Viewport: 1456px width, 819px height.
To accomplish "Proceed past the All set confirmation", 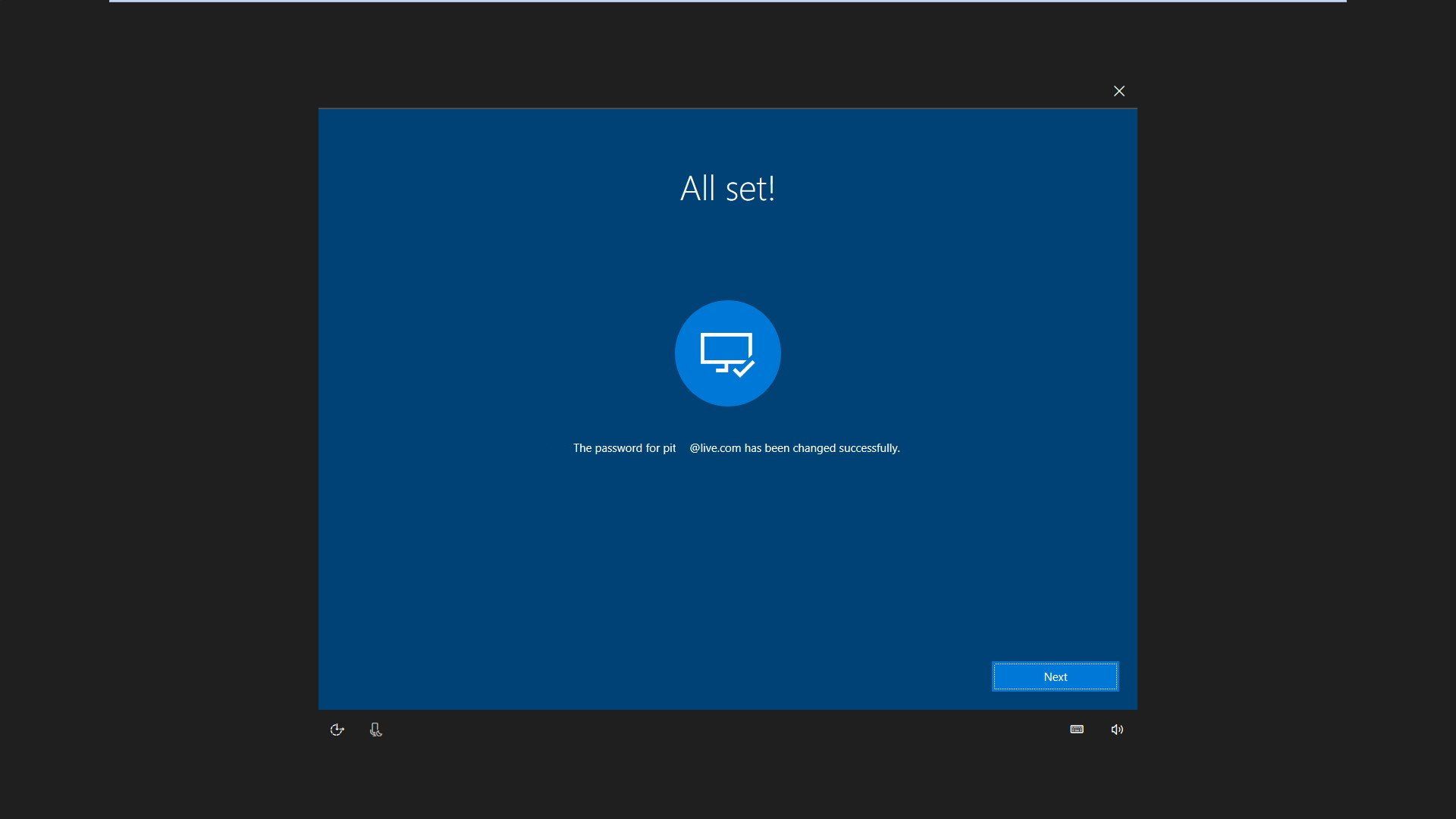I will [x=1055, y=676].
